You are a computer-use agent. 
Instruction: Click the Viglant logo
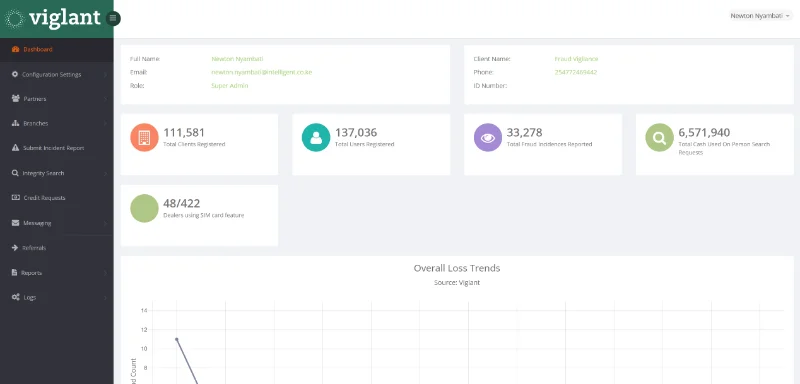(x=53, y=18)
